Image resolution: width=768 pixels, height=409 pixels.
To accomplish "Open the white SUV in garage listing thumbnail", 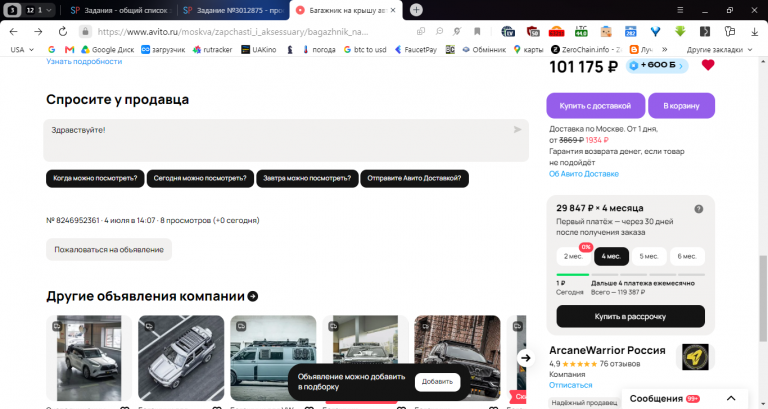I will 89,358.
